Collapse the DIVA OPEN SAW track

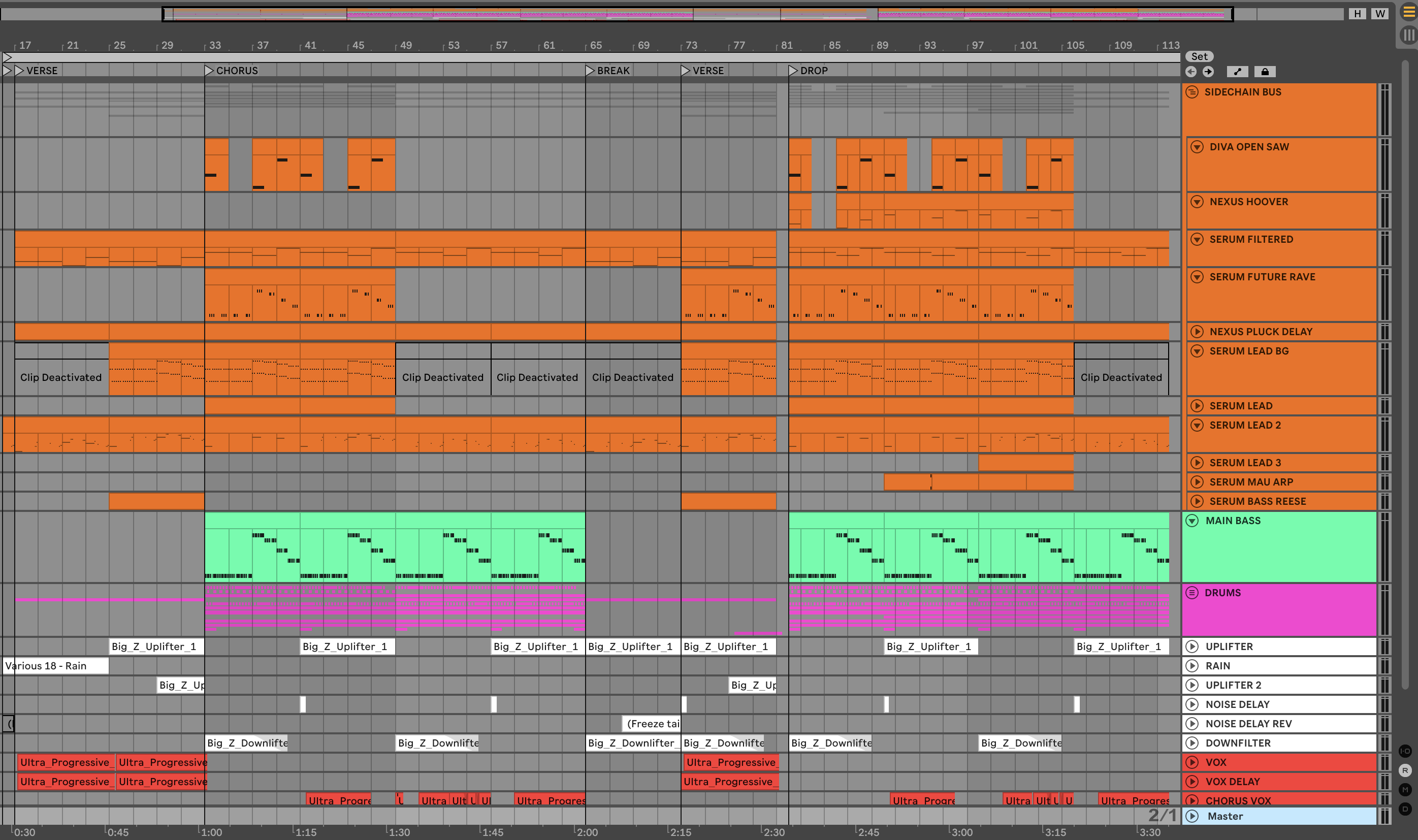tap(1197, 147)
